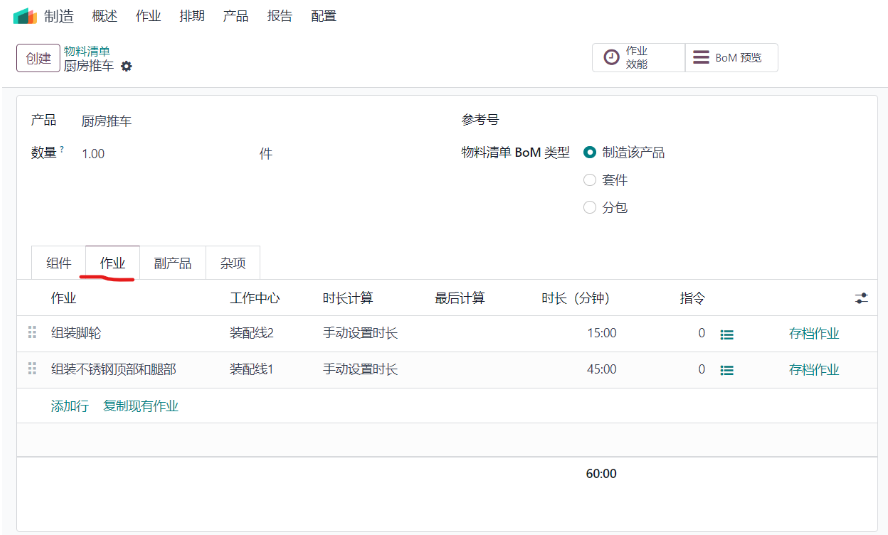
Task: Click instructions list icon for 组装不锈钢顶部和腿部 row
Action: (727, 370)
